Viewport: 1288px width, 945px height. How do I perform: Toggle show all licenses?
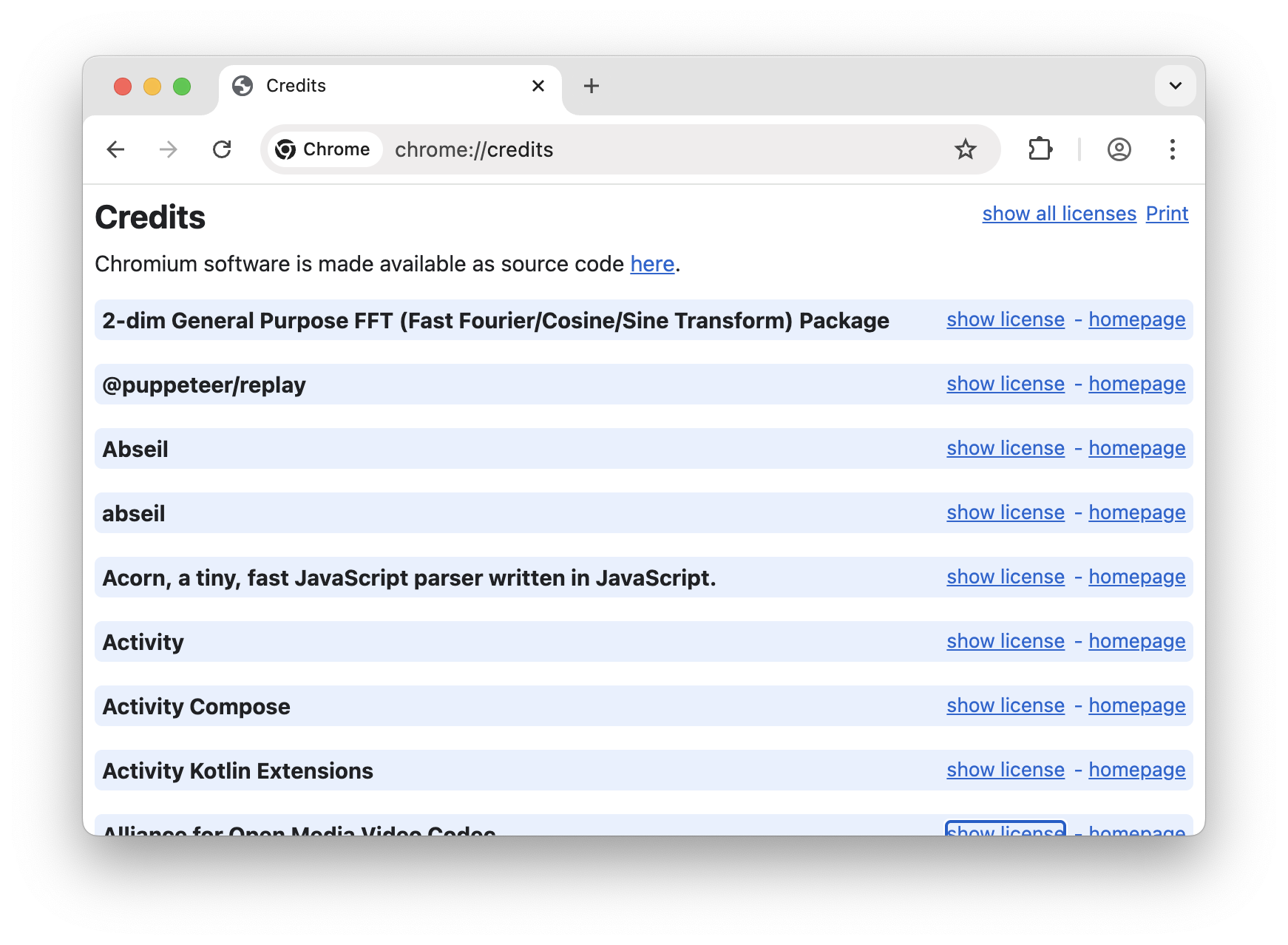click(1059, 214)
